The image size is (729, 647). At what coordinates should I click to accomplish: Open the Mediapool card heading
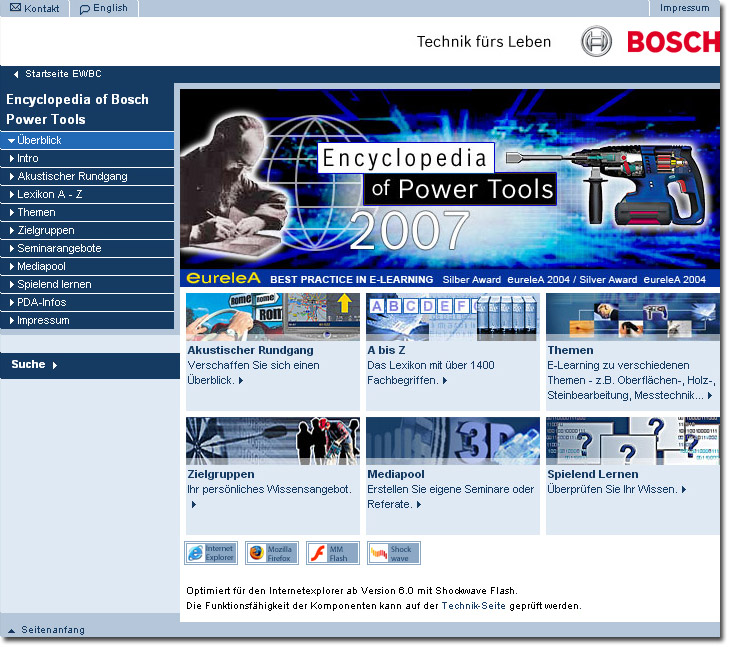[396, 475]
